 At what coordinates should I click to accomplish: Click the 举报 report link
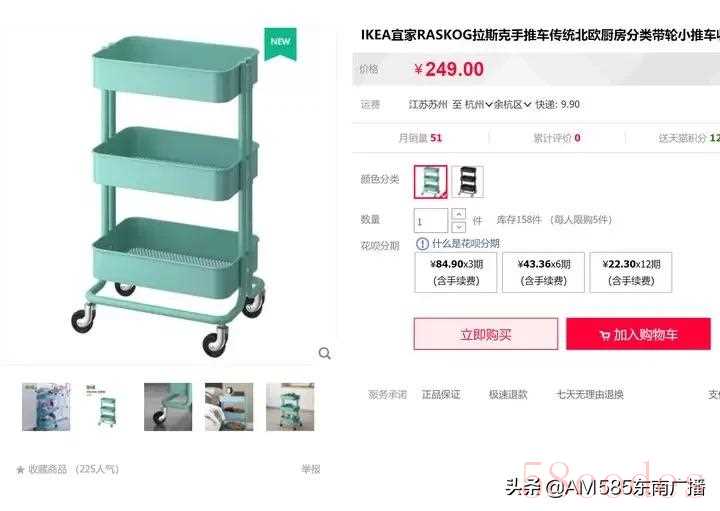coord(310,469)
